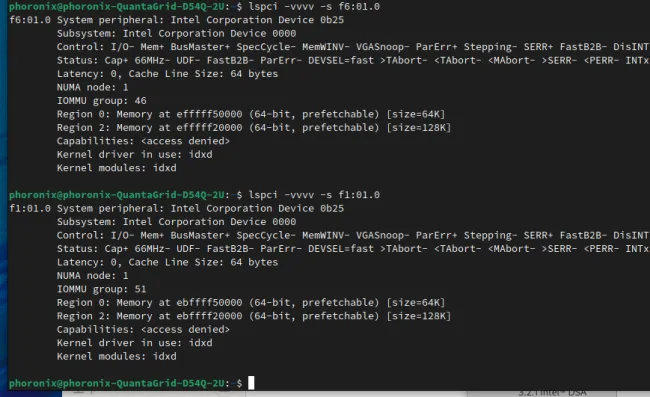The image size is (650, 397).
Task: Click memory address 'ebffff20000' in Region 2
Action: (x=209, y=316)
